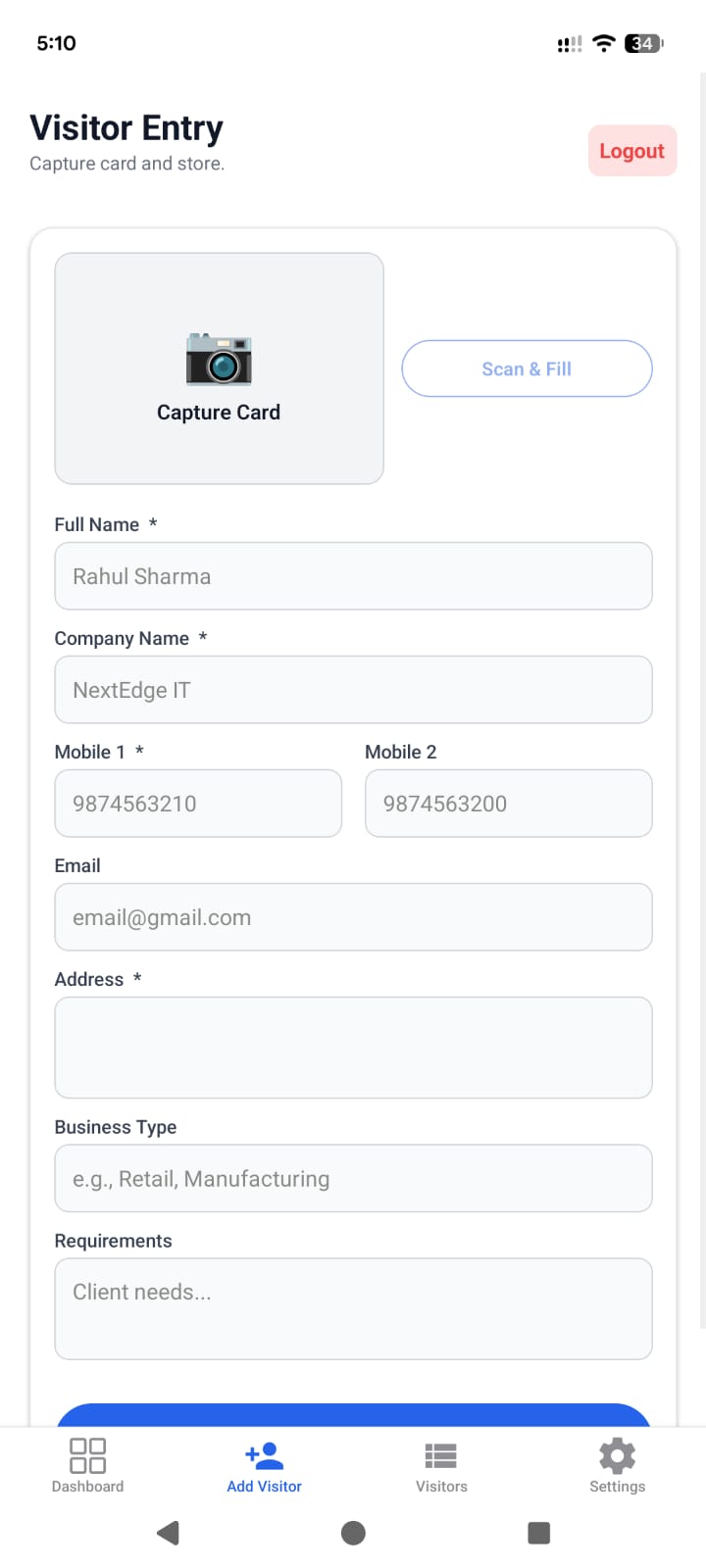Image resolution: width=706 pixels, height=1568 pixels.
Task: Open the Settings gear icon
Action: tap(617, 1455)
